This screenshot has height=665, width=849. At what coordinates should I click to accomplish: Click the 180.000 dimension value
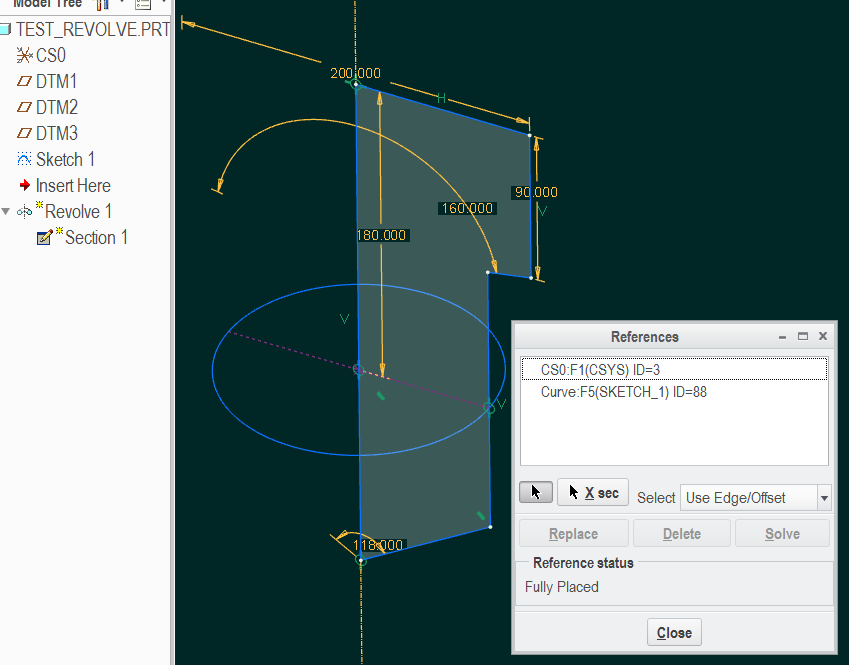[381, 234]
